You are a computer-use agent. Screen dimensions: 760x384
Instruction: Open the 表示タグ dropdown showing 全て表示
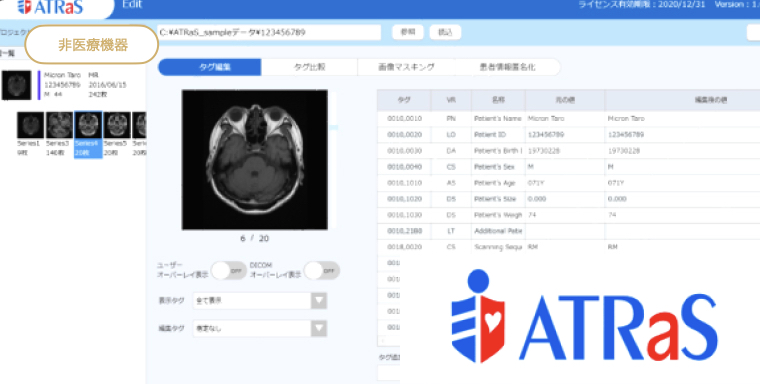tap(260, 301)
